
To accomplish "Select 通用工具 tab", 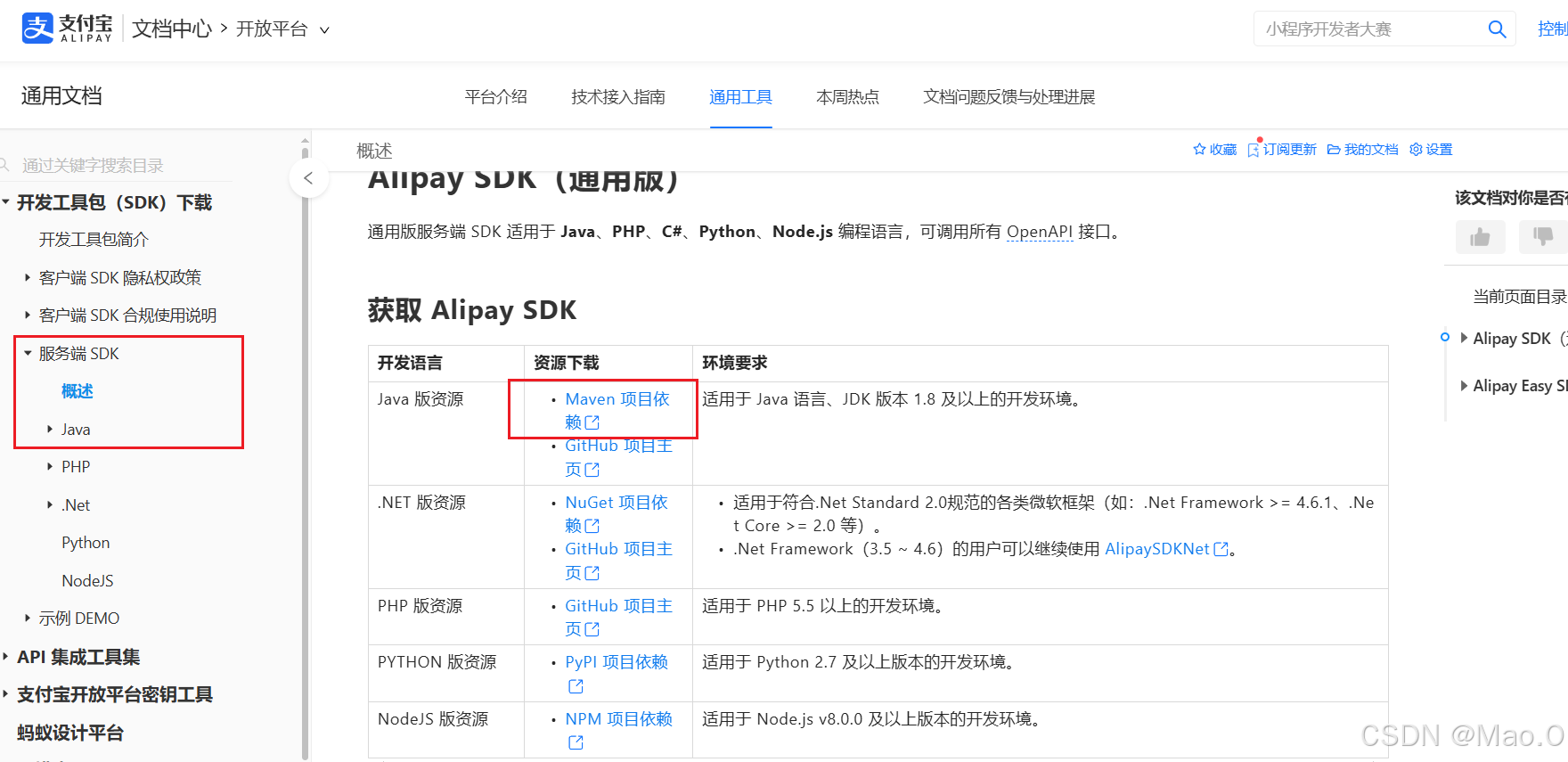I will [x=740, y=96].
